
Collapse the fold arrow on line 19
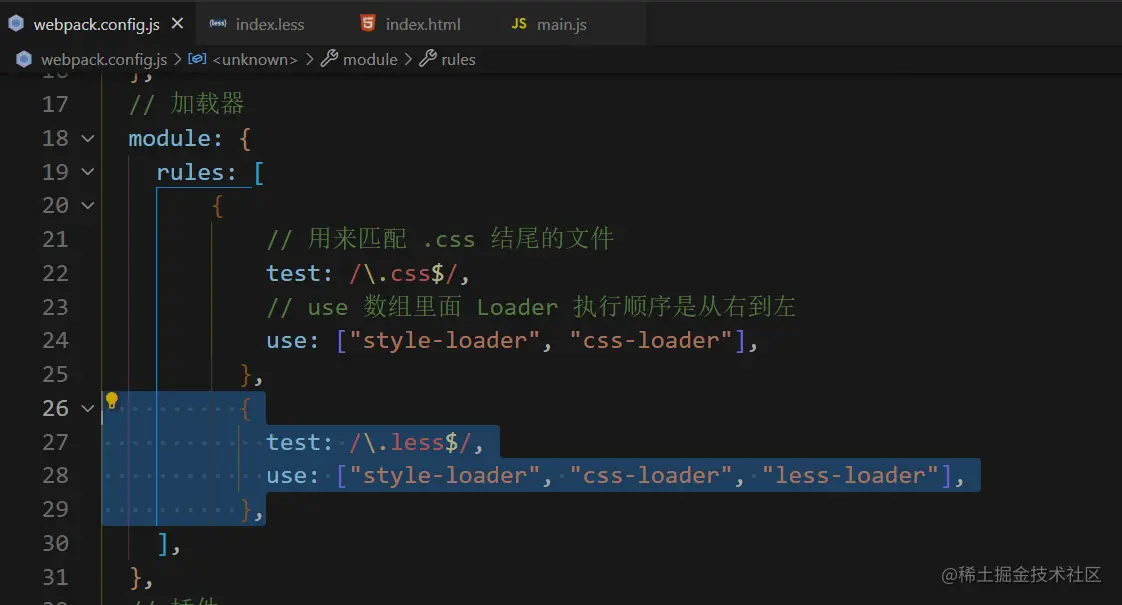[x=87, y=172]
